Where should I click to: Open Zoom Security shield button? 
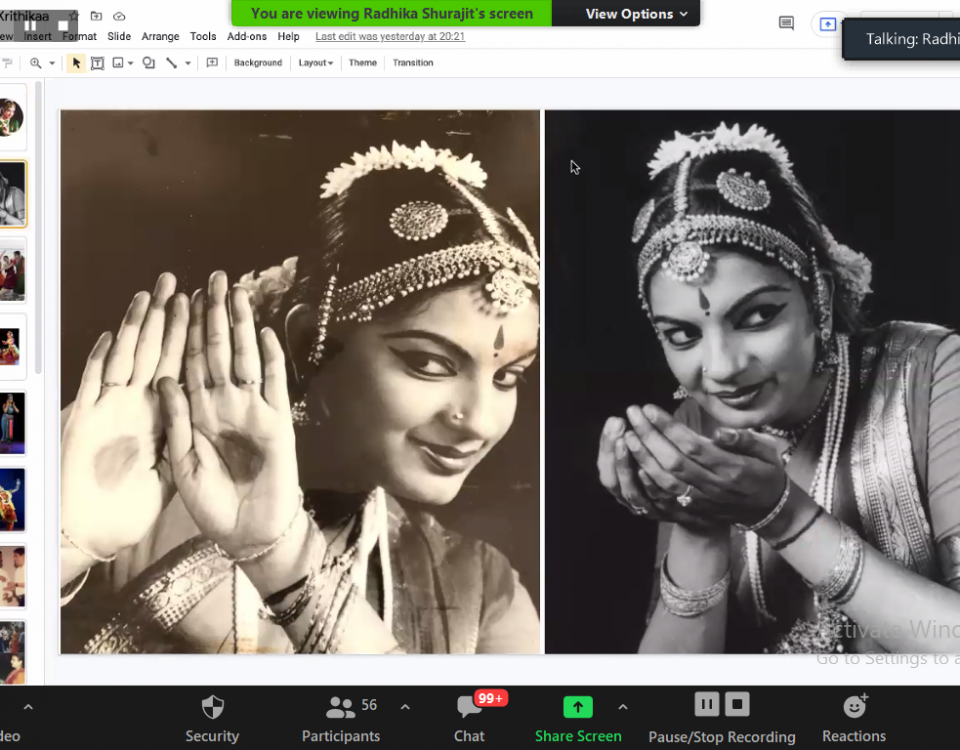pos(212,719)
